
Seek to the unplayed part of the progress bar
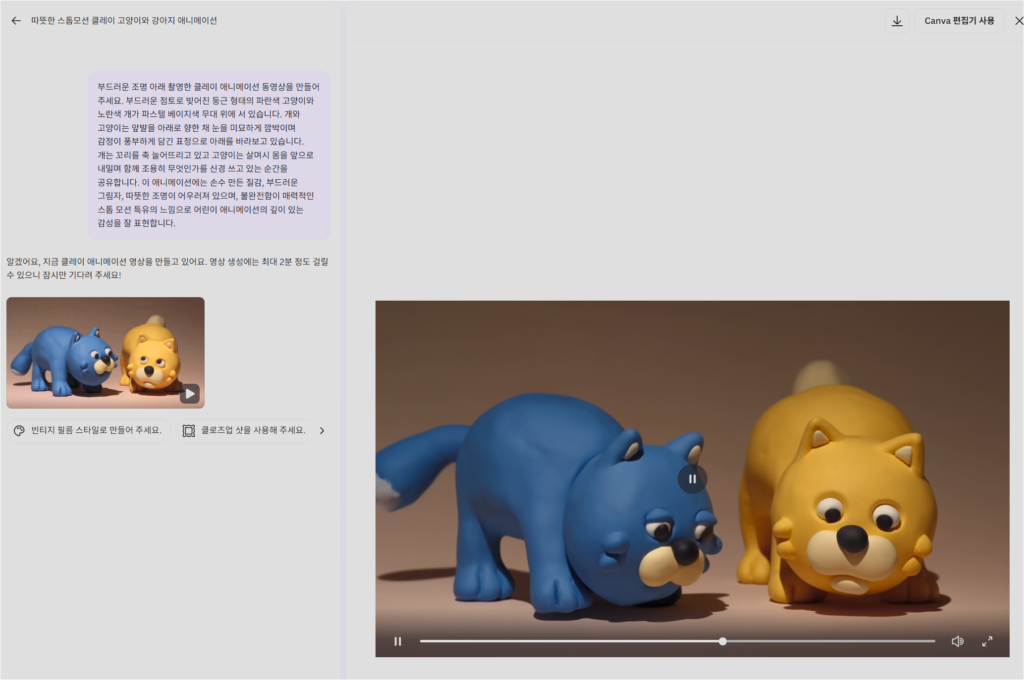coord(830,641)
